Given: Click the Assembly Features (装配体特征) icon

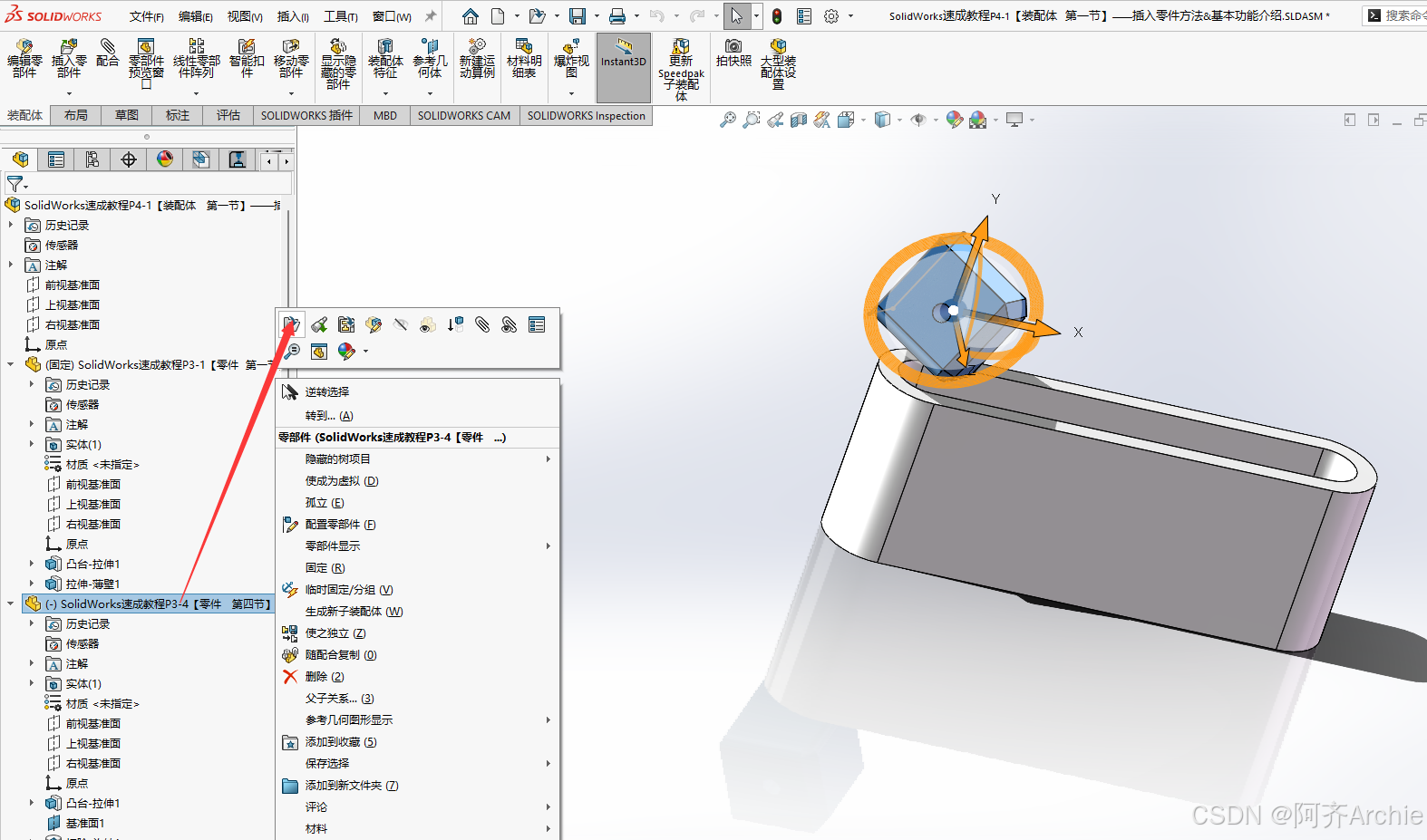Looking at the screenshot, I should [x=385, y=58].
